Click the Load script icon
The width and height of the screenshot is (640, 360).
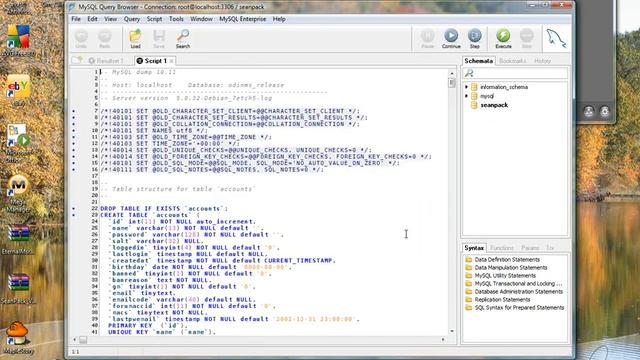point(136,37)
